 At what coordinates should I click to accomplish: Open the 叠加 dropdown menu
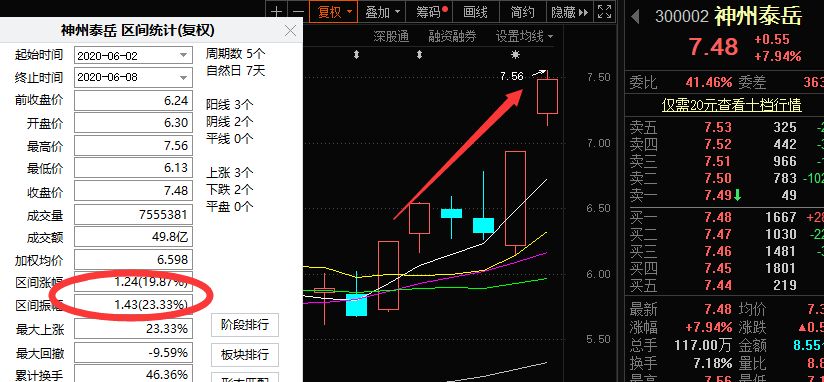coord(382,12)
